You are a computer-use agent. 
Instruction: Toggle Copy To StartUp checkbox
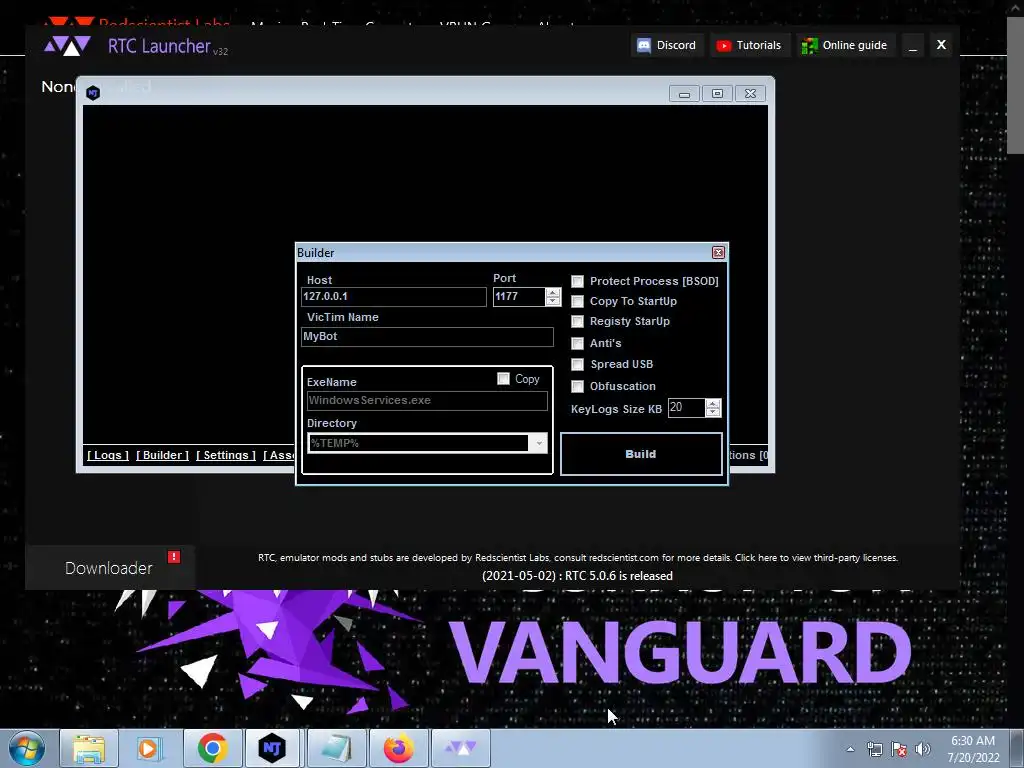[x=577, y=302]
